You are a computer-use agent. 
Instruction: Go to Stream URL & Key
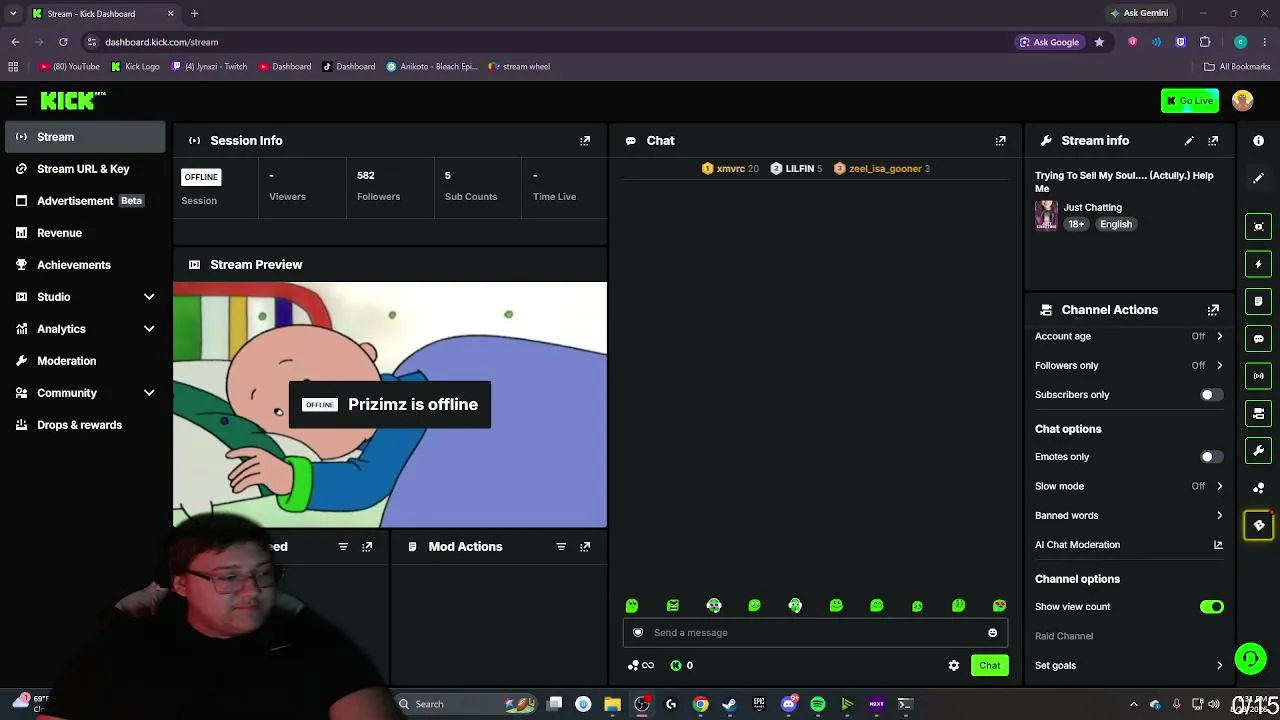[85, 169]
